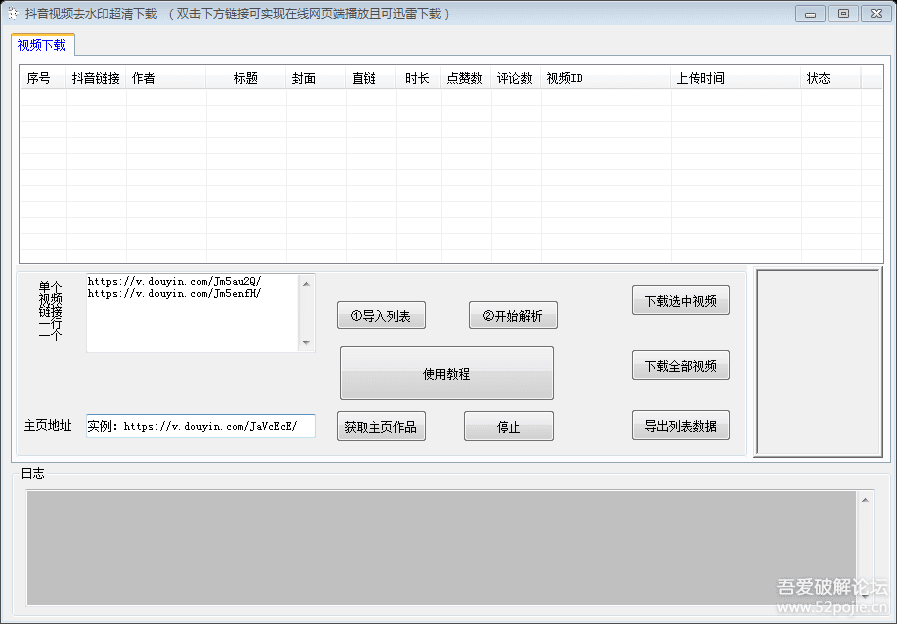Click the link text area scroll-down arrow
Screen dimensions: 897x624
307,343
